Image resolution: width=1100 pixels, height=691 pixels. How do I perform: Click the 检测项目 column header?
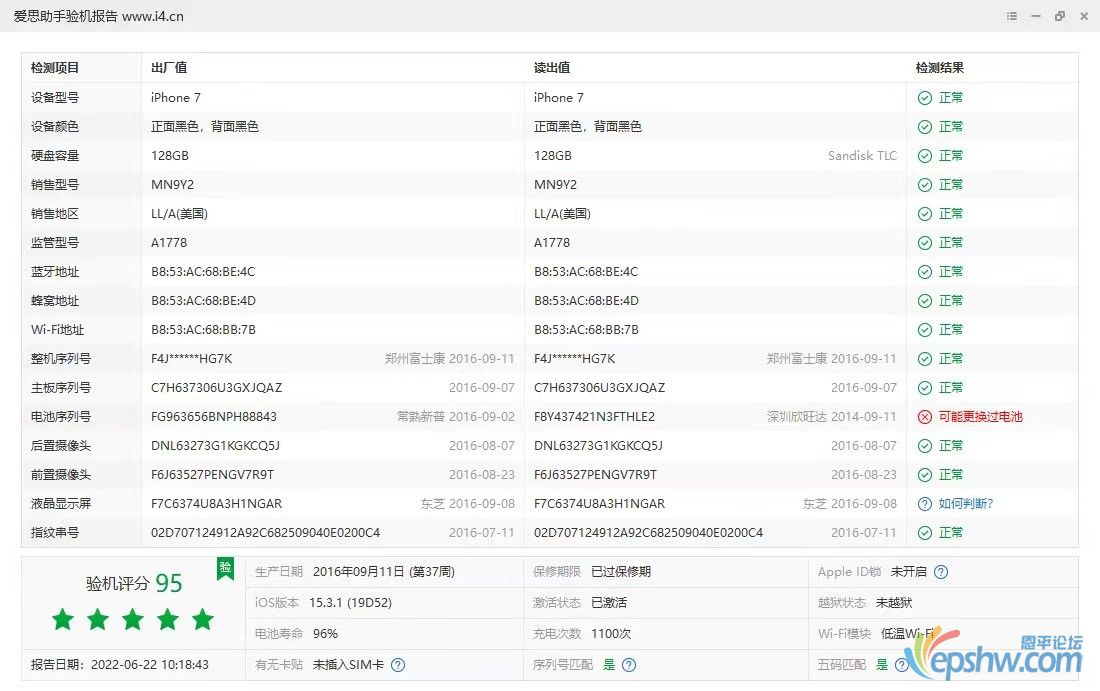point(55,68)
